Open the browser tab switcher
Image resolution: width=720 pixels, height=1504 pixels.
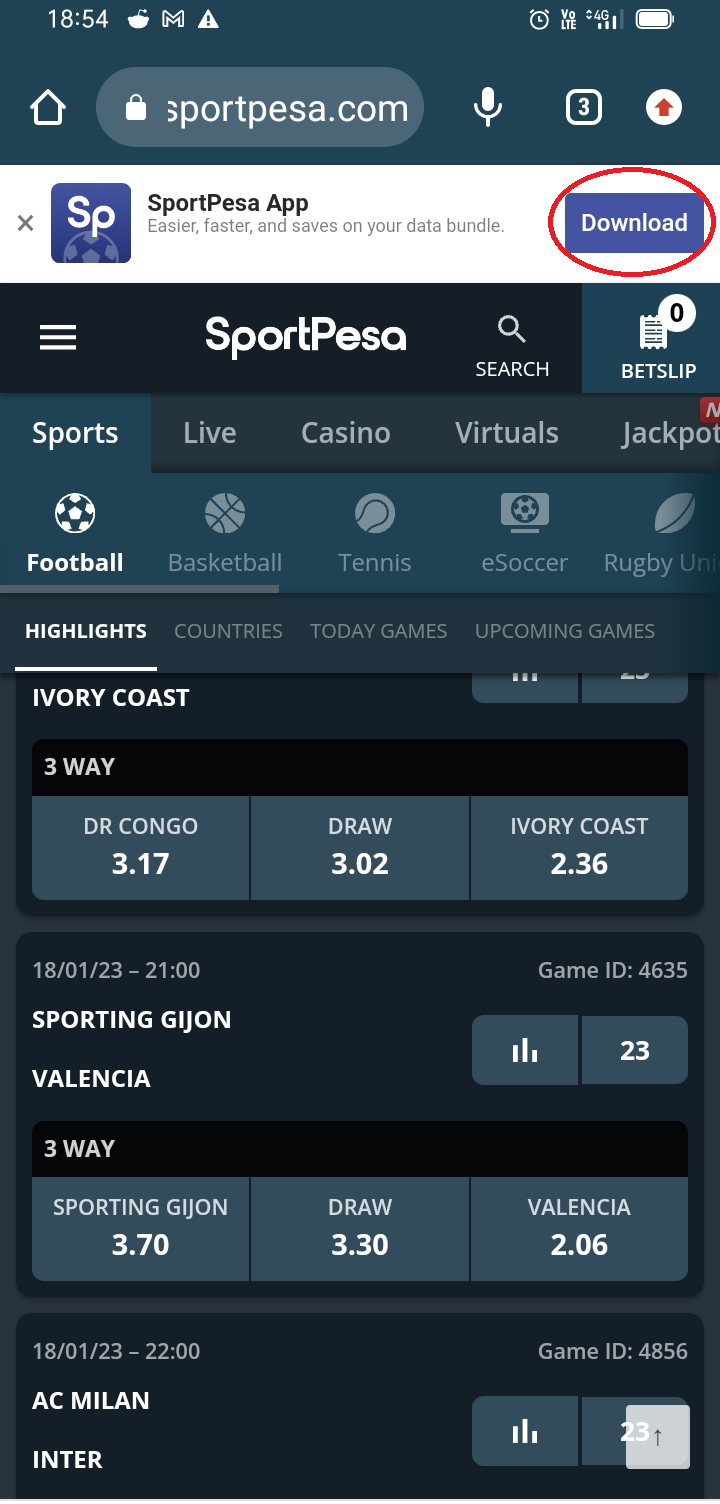tap(583, 108)
